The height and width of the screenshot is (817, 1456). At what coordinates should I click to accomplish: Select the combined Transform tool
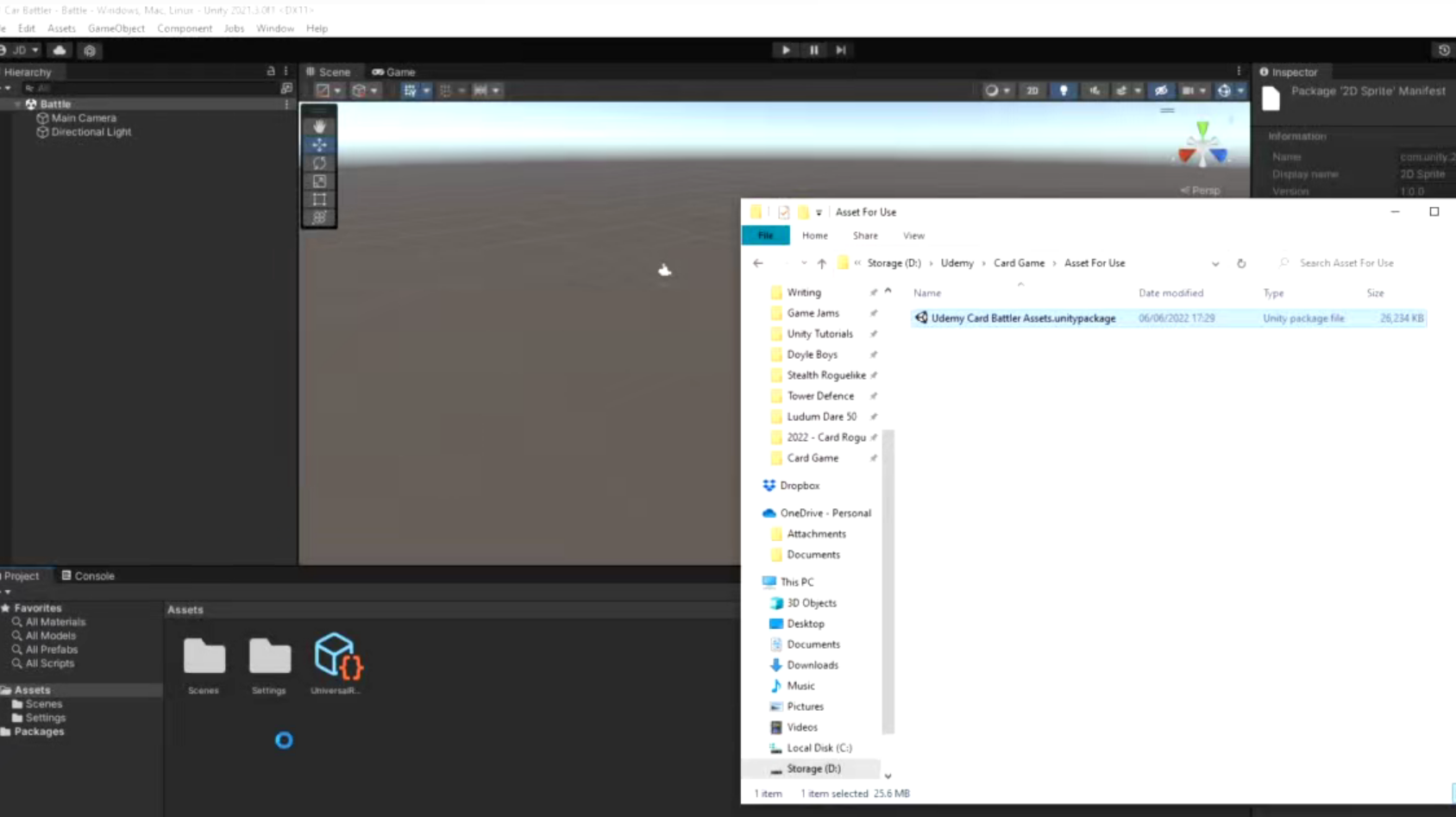319,217
